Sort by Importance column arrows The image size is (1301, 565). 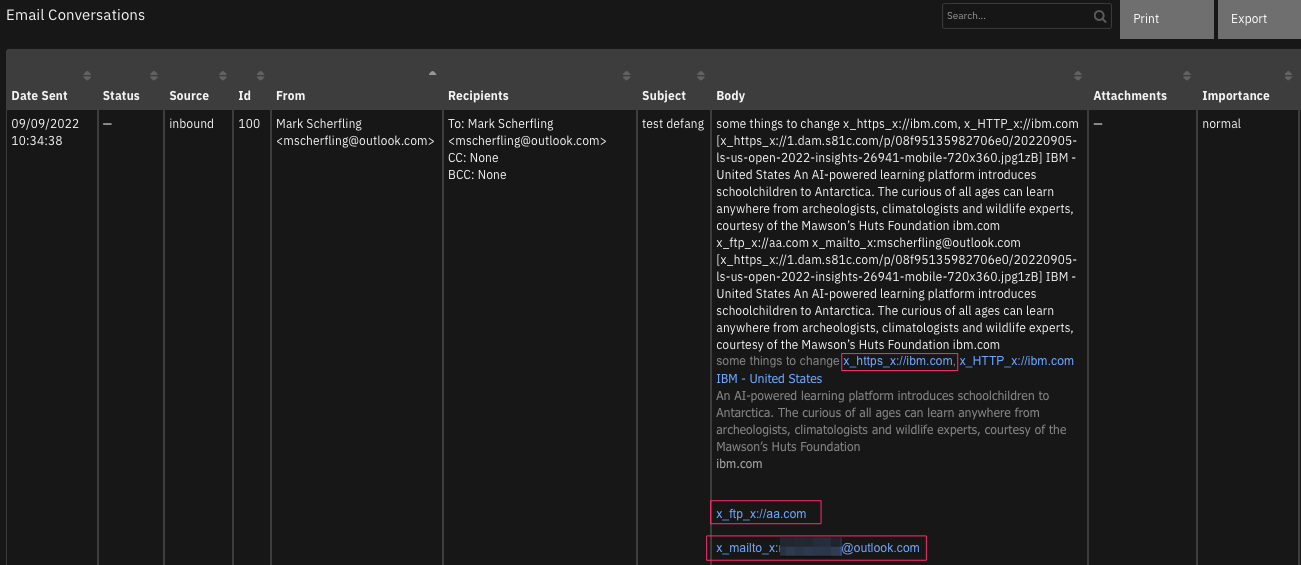(1288, 76)
